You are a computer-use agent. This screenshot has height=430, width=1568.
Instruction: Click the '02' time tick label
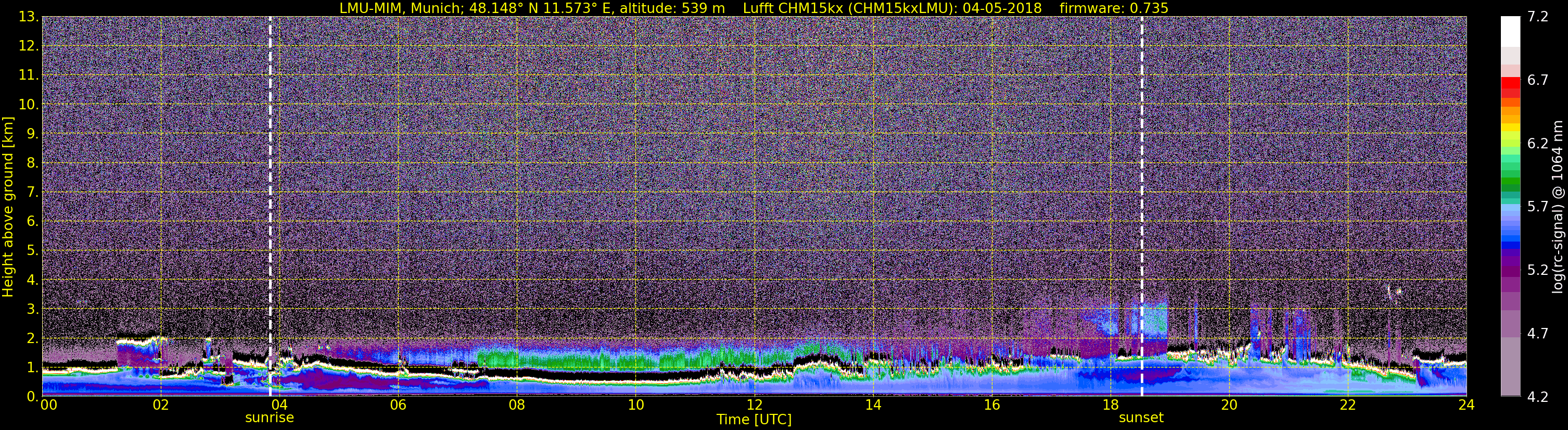click(160, 404)
